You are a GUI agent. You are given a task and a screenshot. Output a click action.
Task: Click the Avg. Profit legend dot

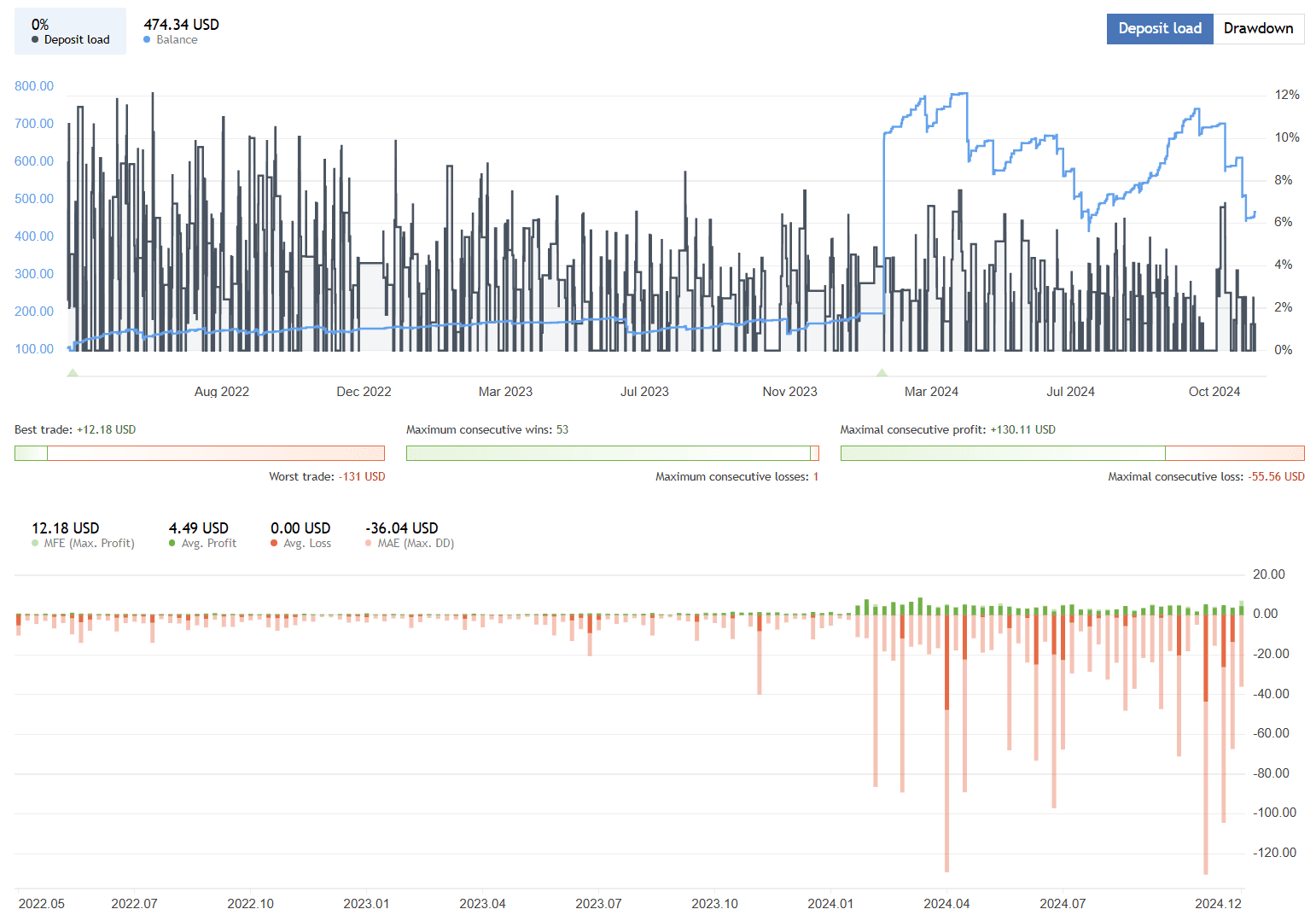171,543
